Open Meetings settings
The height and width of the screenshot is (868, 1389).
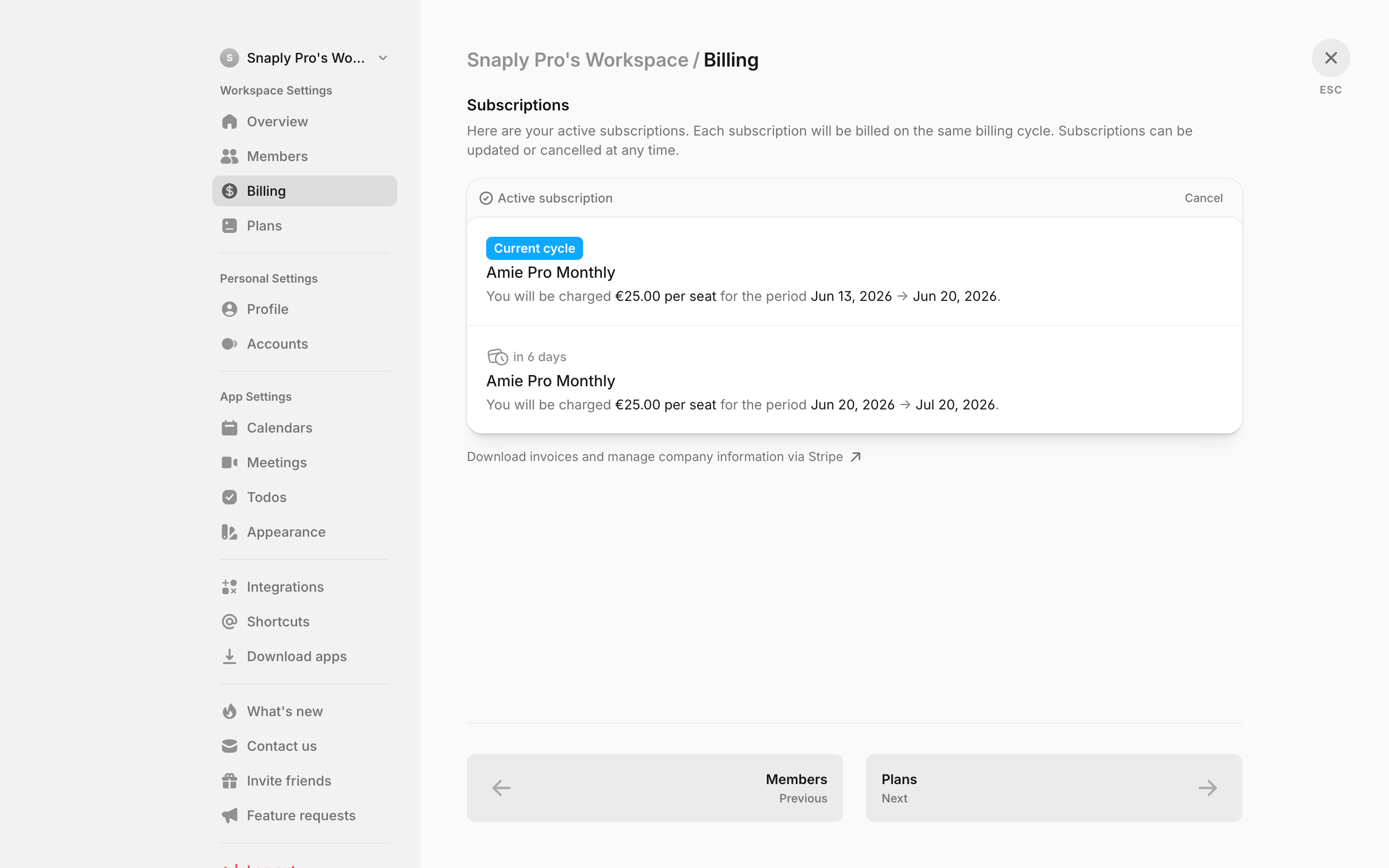[x=304, y=463]
